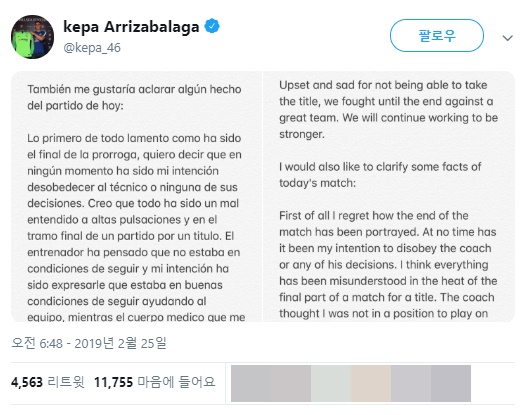Image resolution: width=531 pixels, height=415 pixels.
Task: Open the tweet timestamp 오전 6:48
Action: point(37,343)
